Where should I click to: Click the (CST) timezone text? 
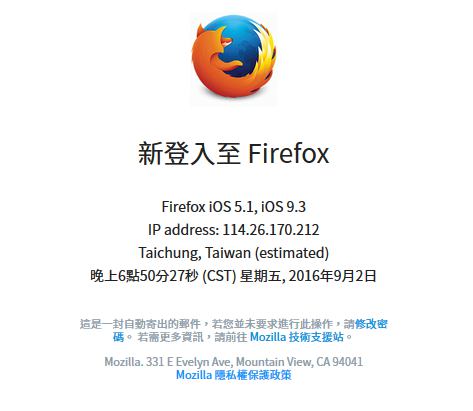pos(219,276)
